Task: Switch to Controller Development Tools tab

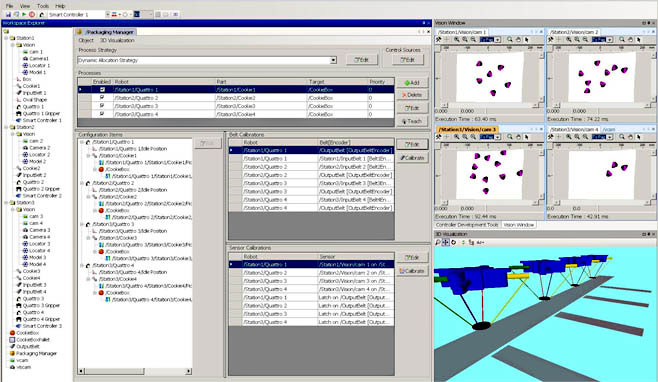Action: coord(467,225)
